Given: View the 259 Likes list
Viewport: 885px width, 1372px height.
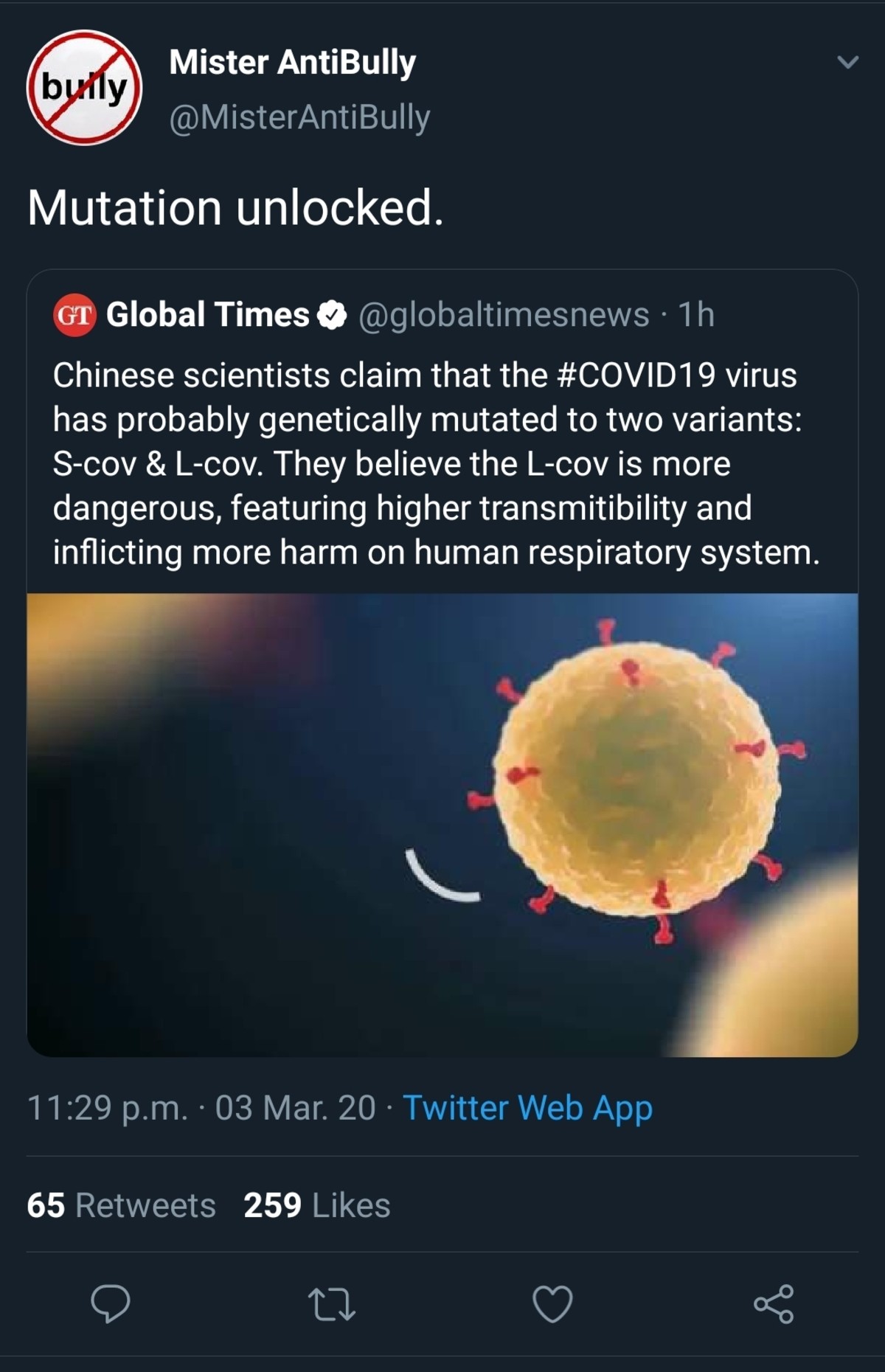Looking at the screenshot, I should (x=317, y=1205).
